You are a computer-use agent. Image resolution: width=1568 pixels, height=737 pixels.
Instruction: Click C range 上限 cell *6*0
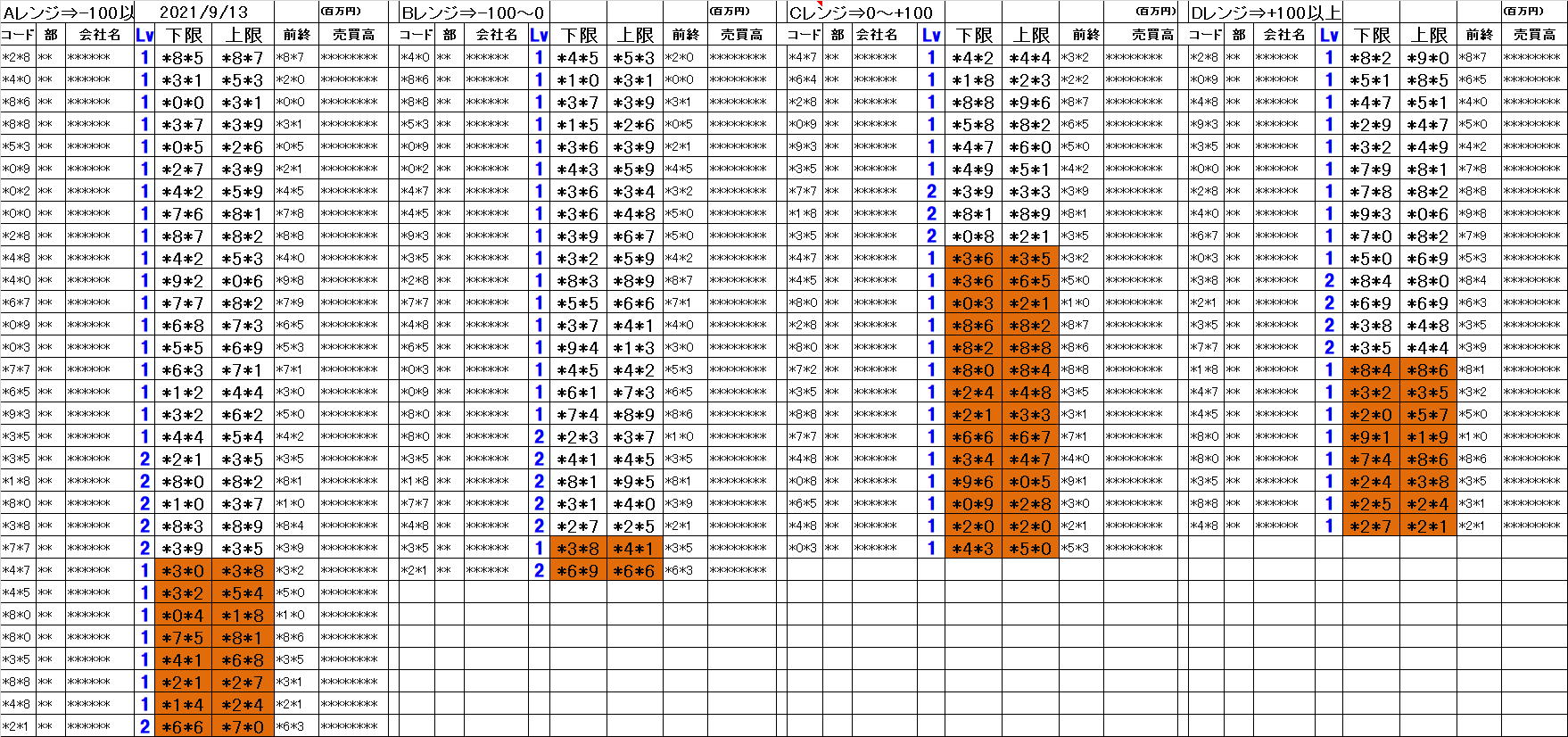pos(1031,146)
